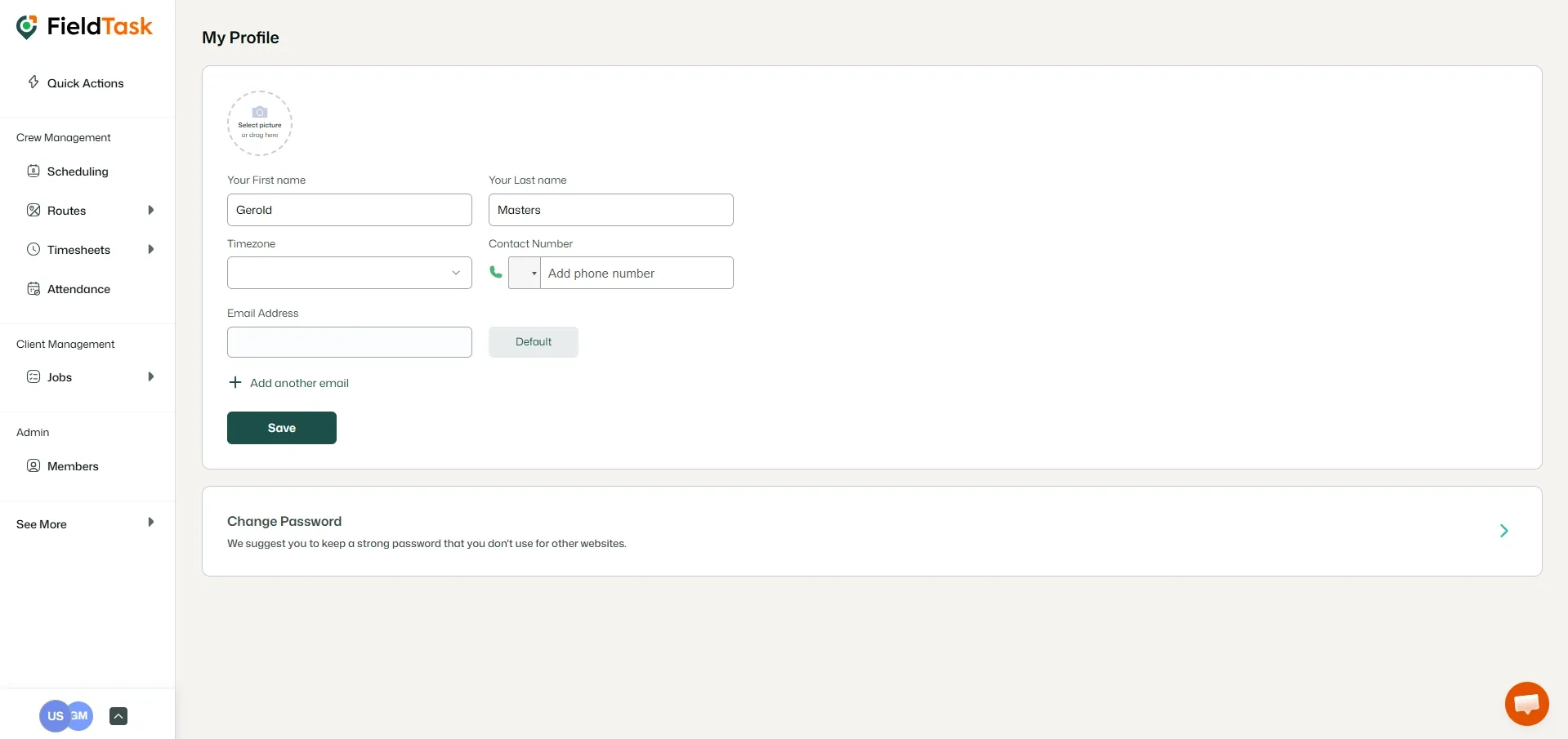Click the Timesheets clock icon
Screen dimensions: 1568x739
(x=34, y=249)
